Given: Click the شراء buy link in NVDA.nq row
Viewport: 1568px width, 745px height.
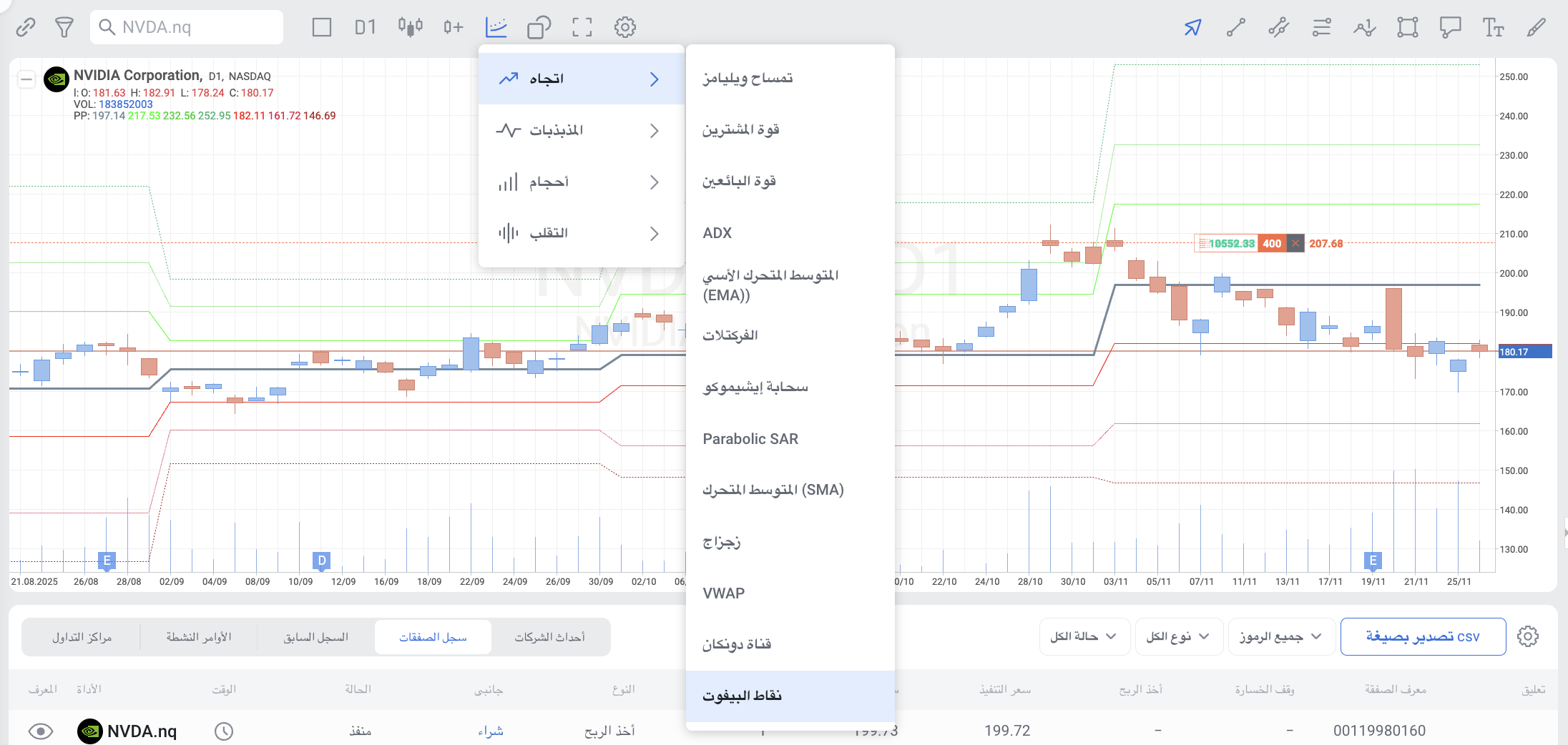Looking at the screenshot, I should point(491,731).
